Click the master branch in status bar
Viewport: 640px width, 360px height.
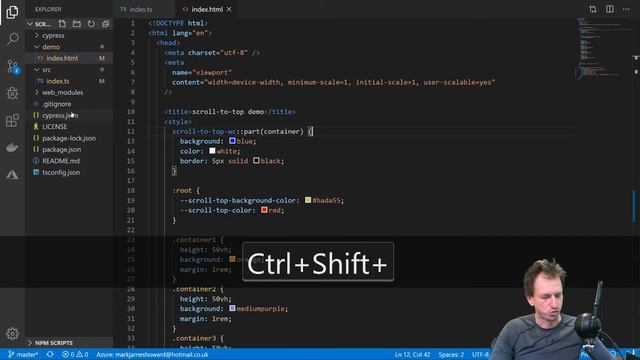coord(23,354)
